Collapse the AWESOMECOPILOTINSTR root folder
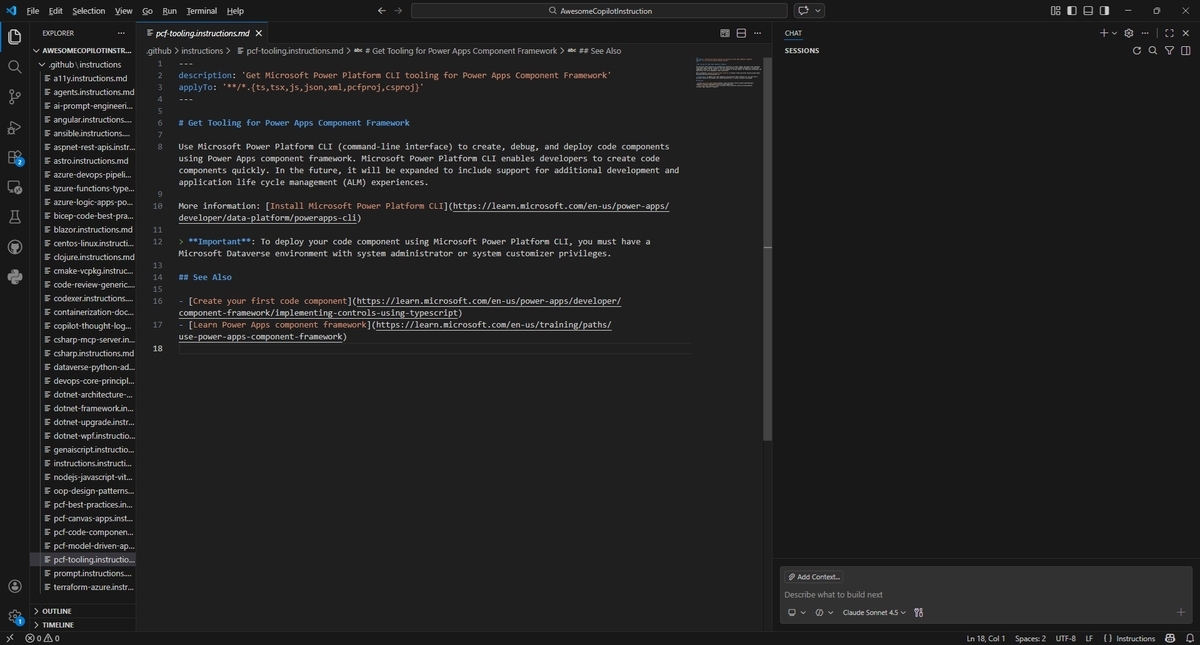 83,50
